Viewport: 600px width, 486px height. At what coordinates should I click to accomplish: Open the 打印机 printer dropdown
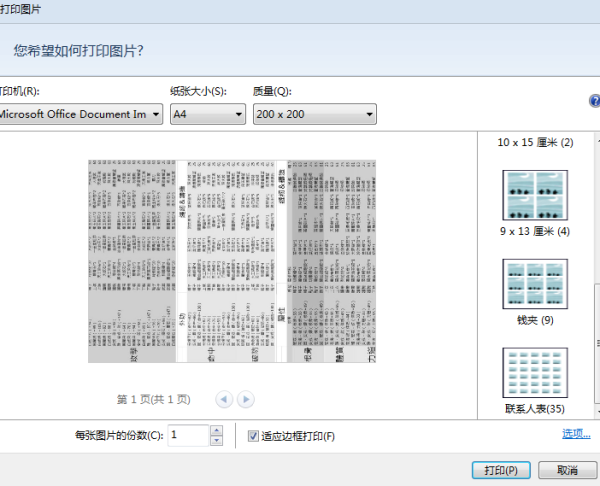[x=80, y=115]
